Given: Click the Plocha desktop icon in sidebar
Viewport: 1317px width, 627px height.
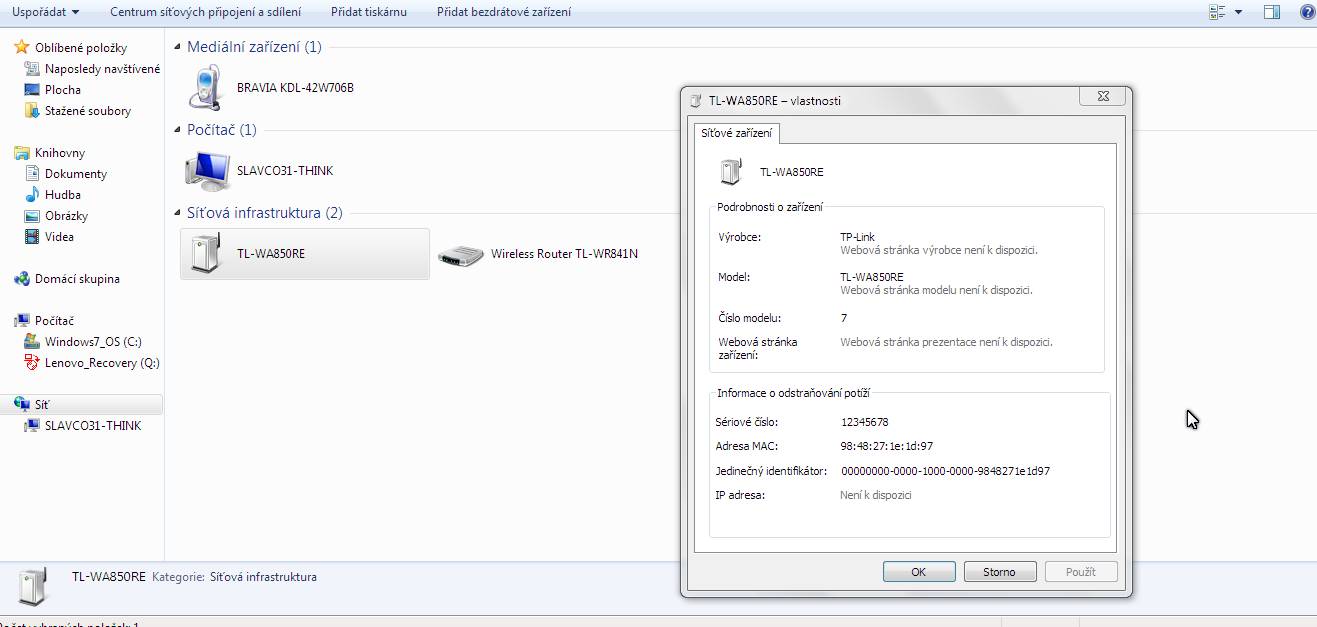Looking at the screenshot, I should point(33,90).
